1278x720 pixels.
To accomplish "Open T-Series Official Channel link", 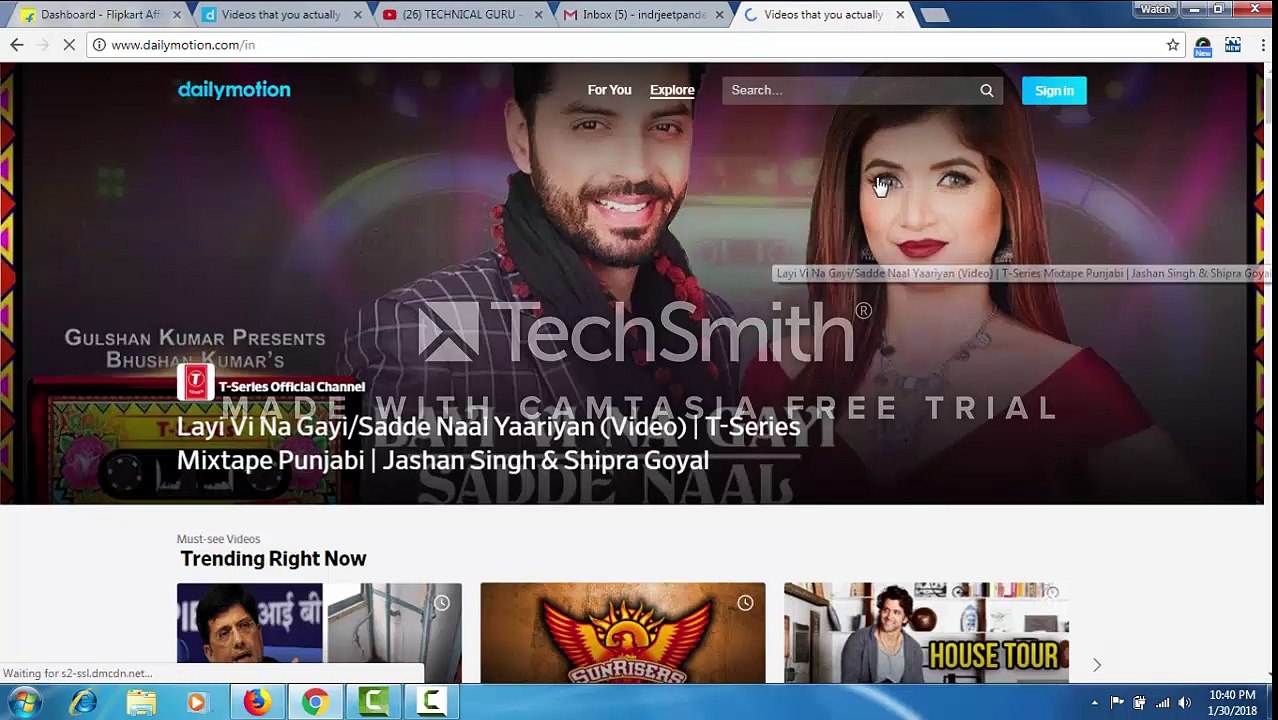I will (x=292, y=386).
